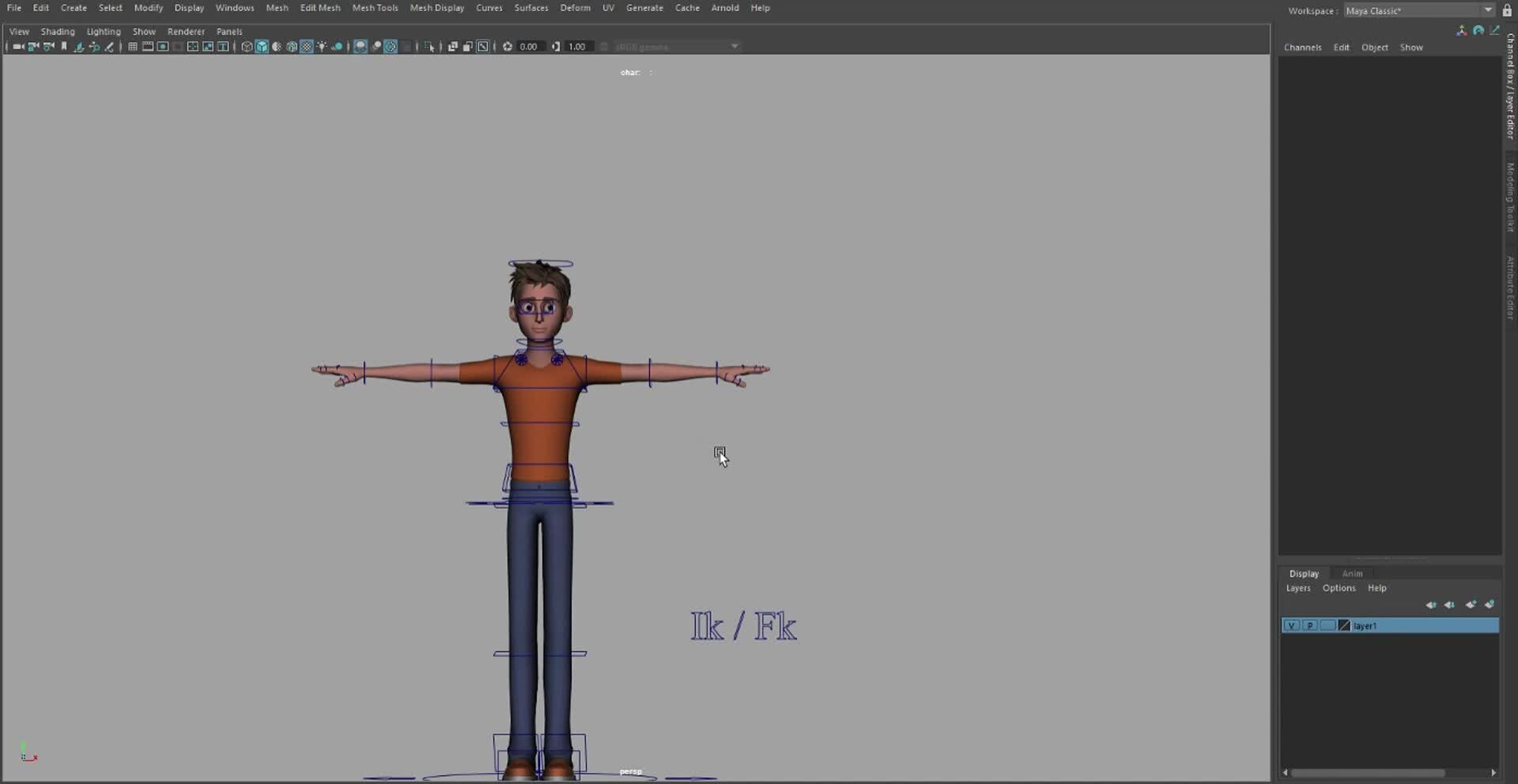
Task: Expand the Renderer menu in the viewport
Action: (186, 32)
